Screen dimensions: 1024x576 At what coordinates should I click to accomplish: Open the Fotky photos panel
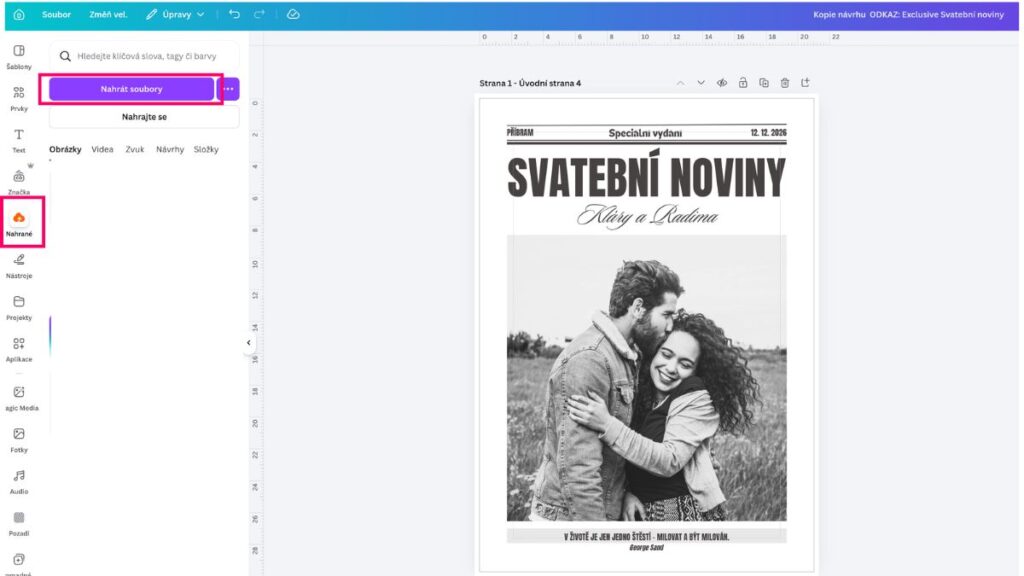(19, 440)
